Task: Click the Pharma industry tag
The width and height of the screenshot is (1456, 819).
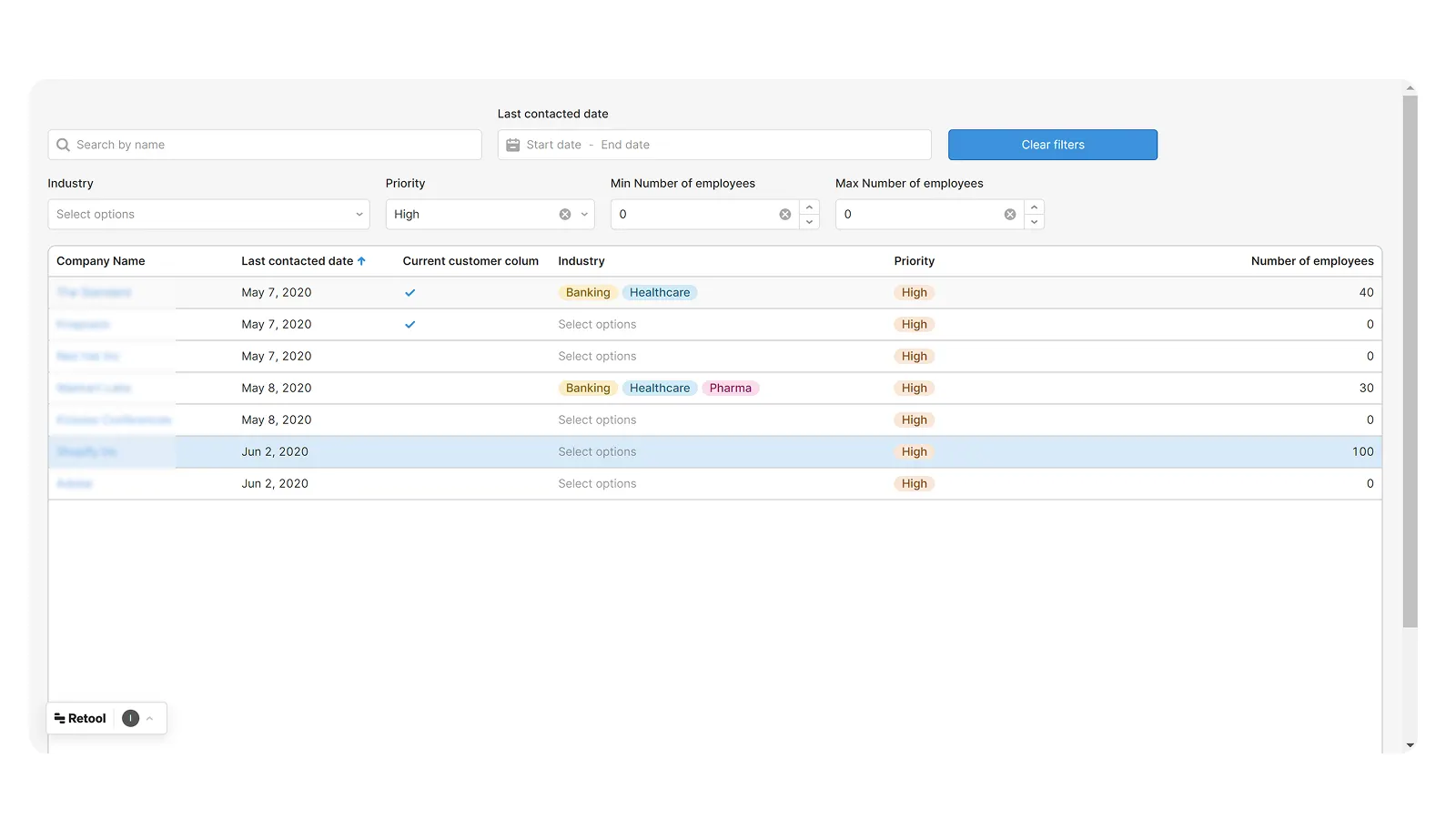Action: click(x=731, y=389)
